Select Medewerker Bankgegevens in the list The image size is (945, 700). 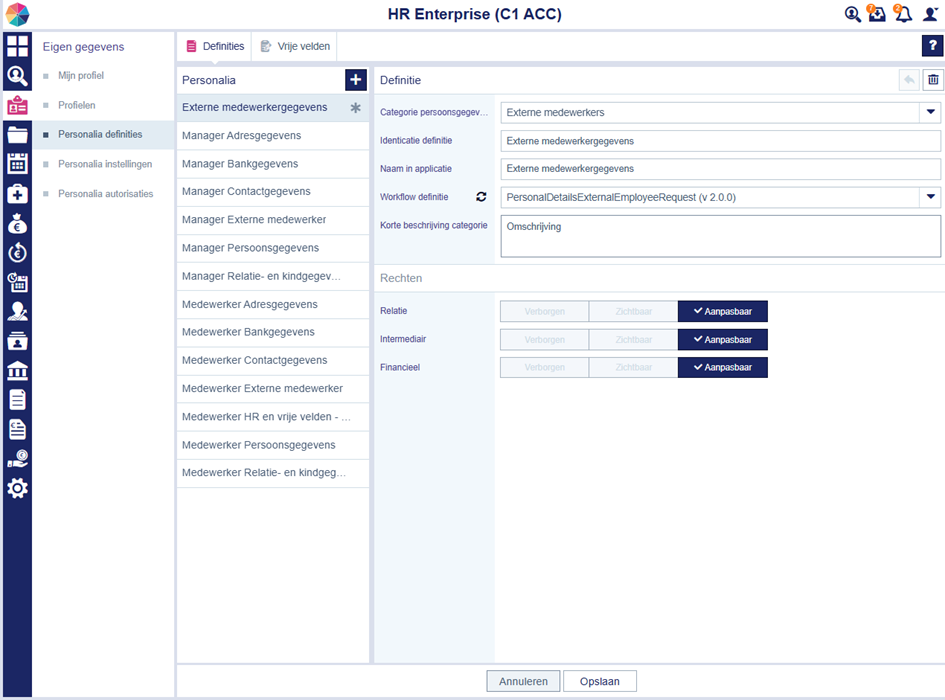pyautogui.click(x=272, y=332)
